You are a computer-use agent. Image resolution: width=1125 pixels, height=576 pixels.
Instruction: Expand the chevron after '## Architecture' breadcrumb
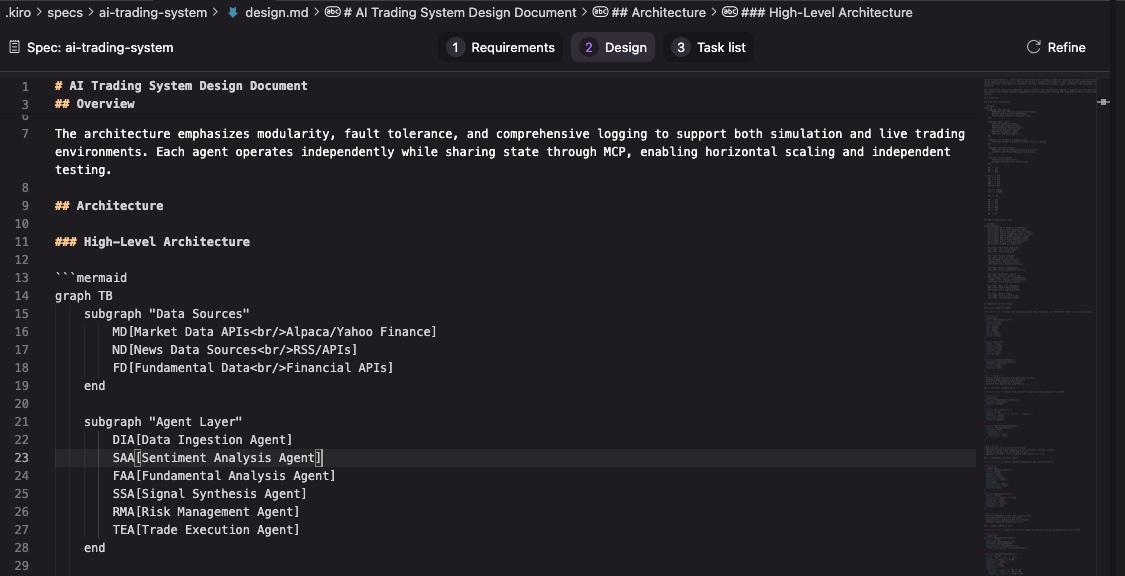click(x=714, y=12)
